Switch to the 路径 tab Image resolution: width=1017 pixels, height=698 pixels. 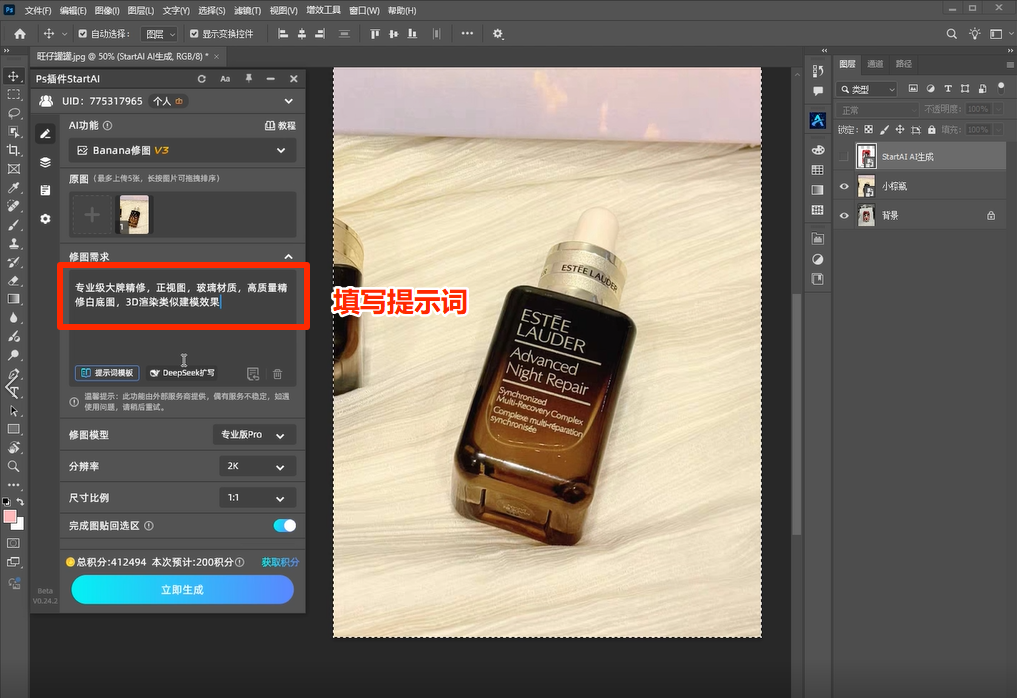[903, 64]
